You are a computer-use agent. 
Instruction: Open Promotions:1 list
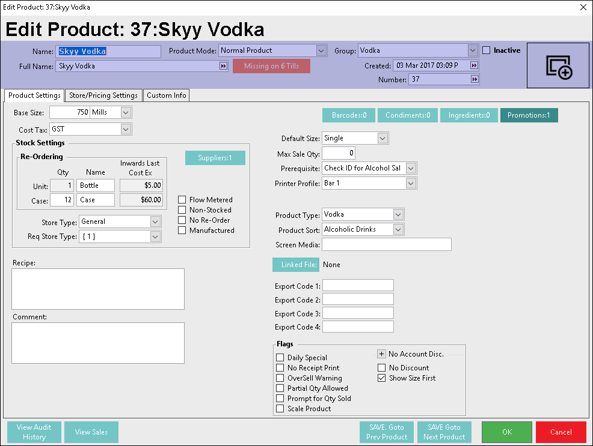point(529,115)
